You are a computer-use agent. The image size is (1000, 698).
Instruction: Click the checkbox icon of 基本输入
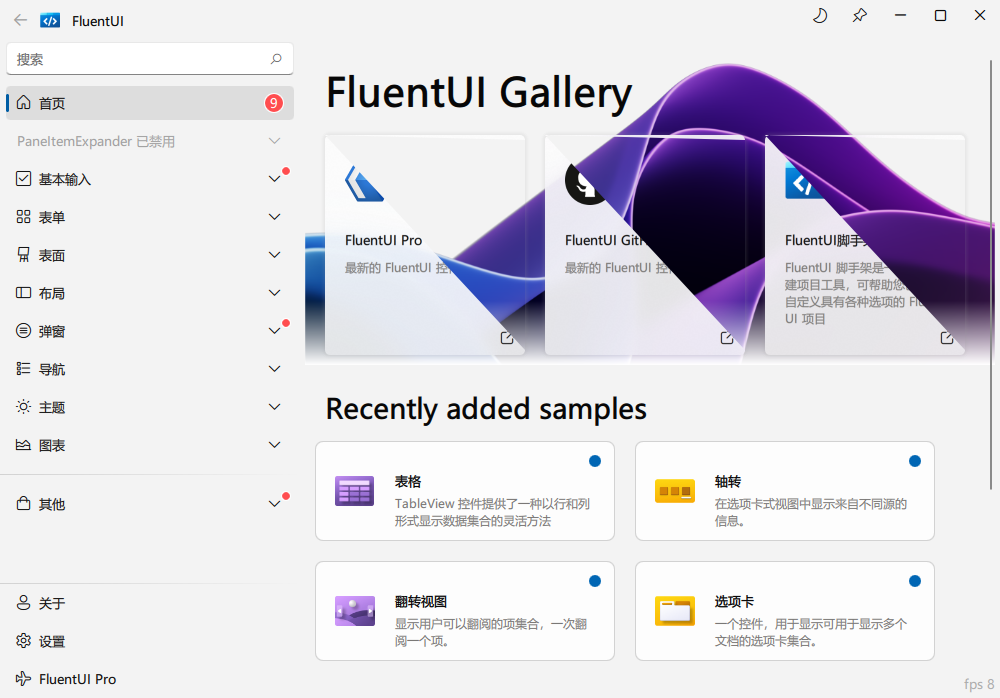(24, 179)
